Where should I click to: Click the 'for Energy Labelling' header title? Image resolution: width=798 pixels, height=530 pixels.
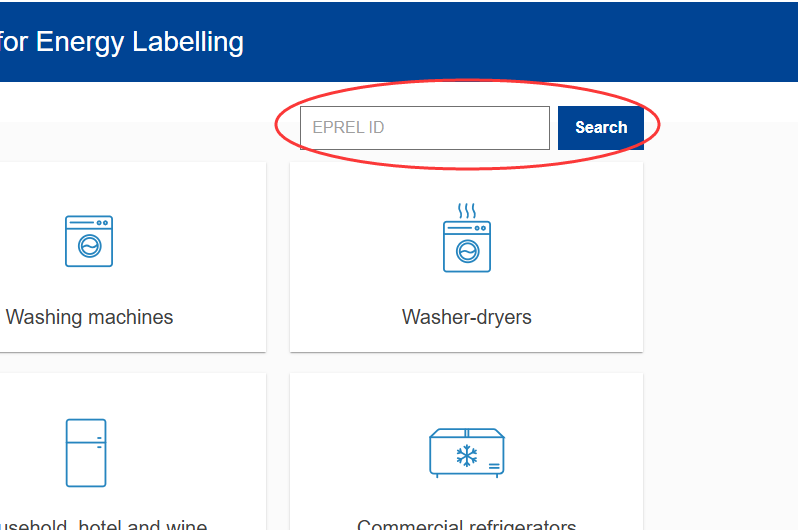click(121, 42)
